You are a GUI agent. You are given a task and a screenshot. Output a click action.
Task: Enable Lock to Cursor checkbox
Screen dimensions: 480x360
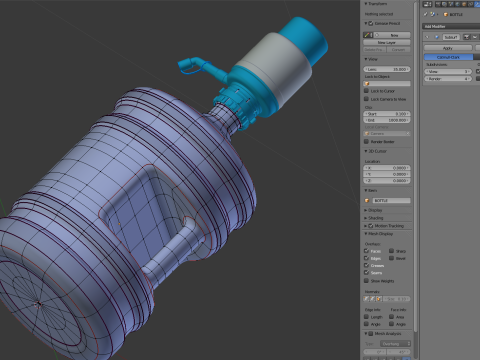coord(367,91)
